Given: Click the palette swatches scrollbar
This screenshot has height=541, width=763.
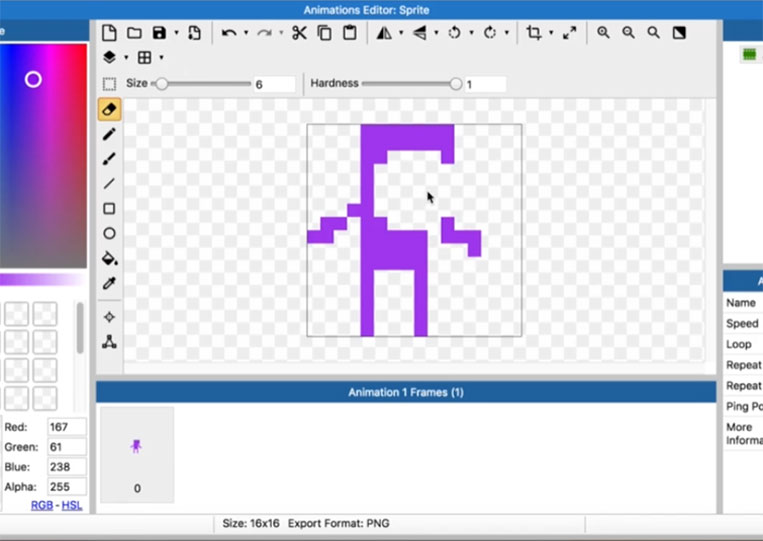Looking at the screenshot, I should click(80, 327).
